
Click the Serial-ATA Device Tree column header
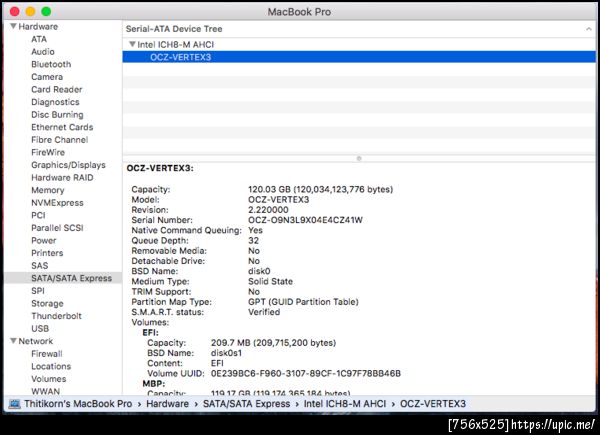[359, 29]
